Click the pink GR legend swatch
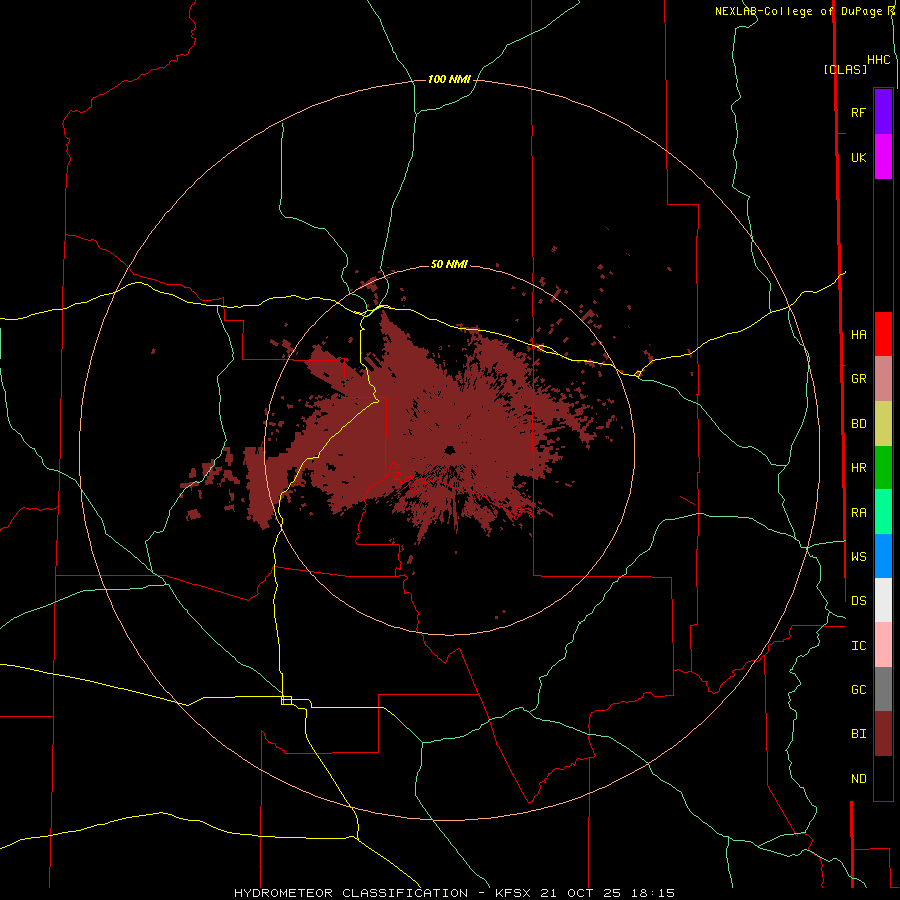Screen dimensions: 900x900 tap(883, 379)
